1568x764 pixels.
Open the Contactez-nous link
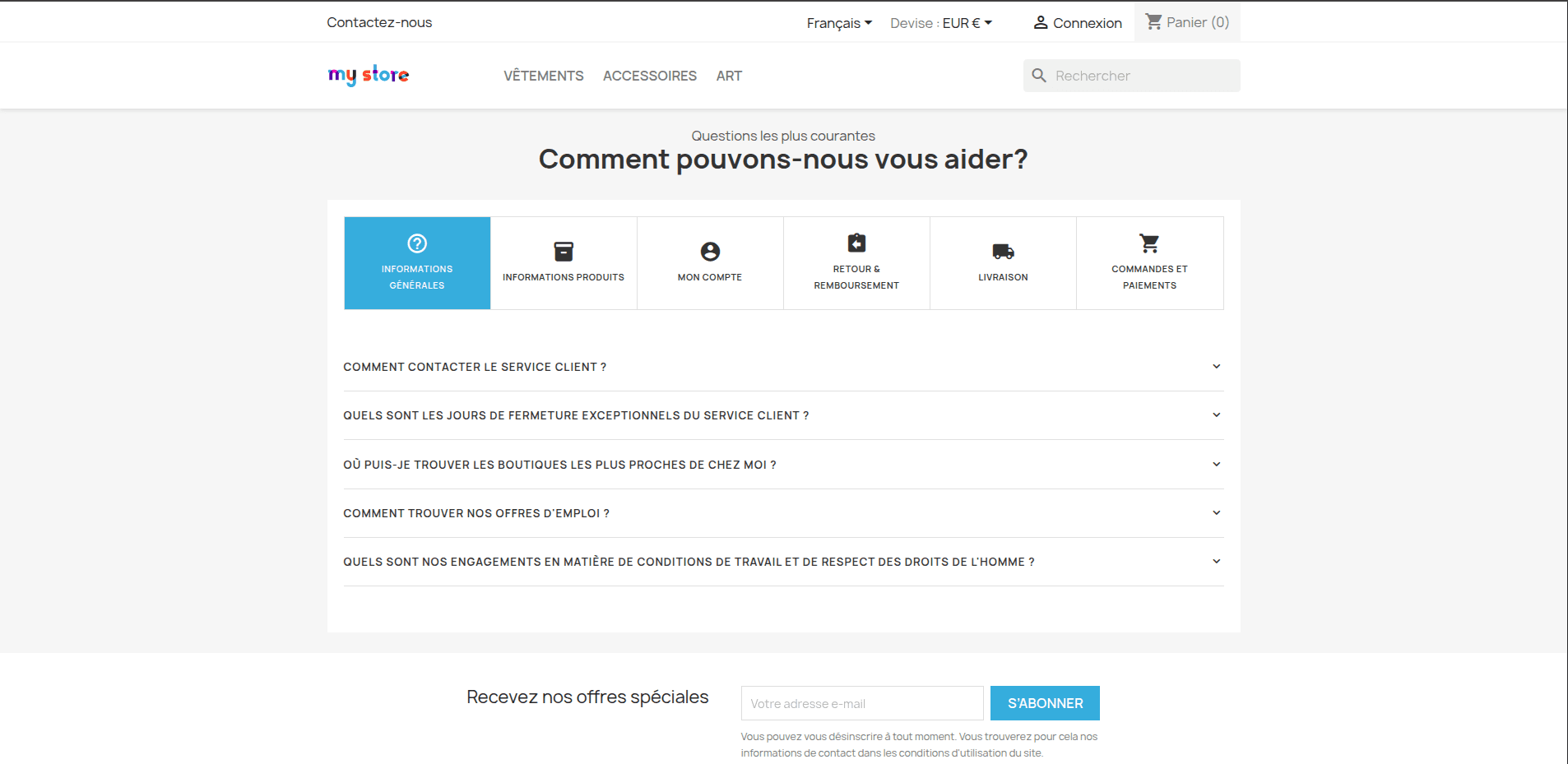pos(379,22)
